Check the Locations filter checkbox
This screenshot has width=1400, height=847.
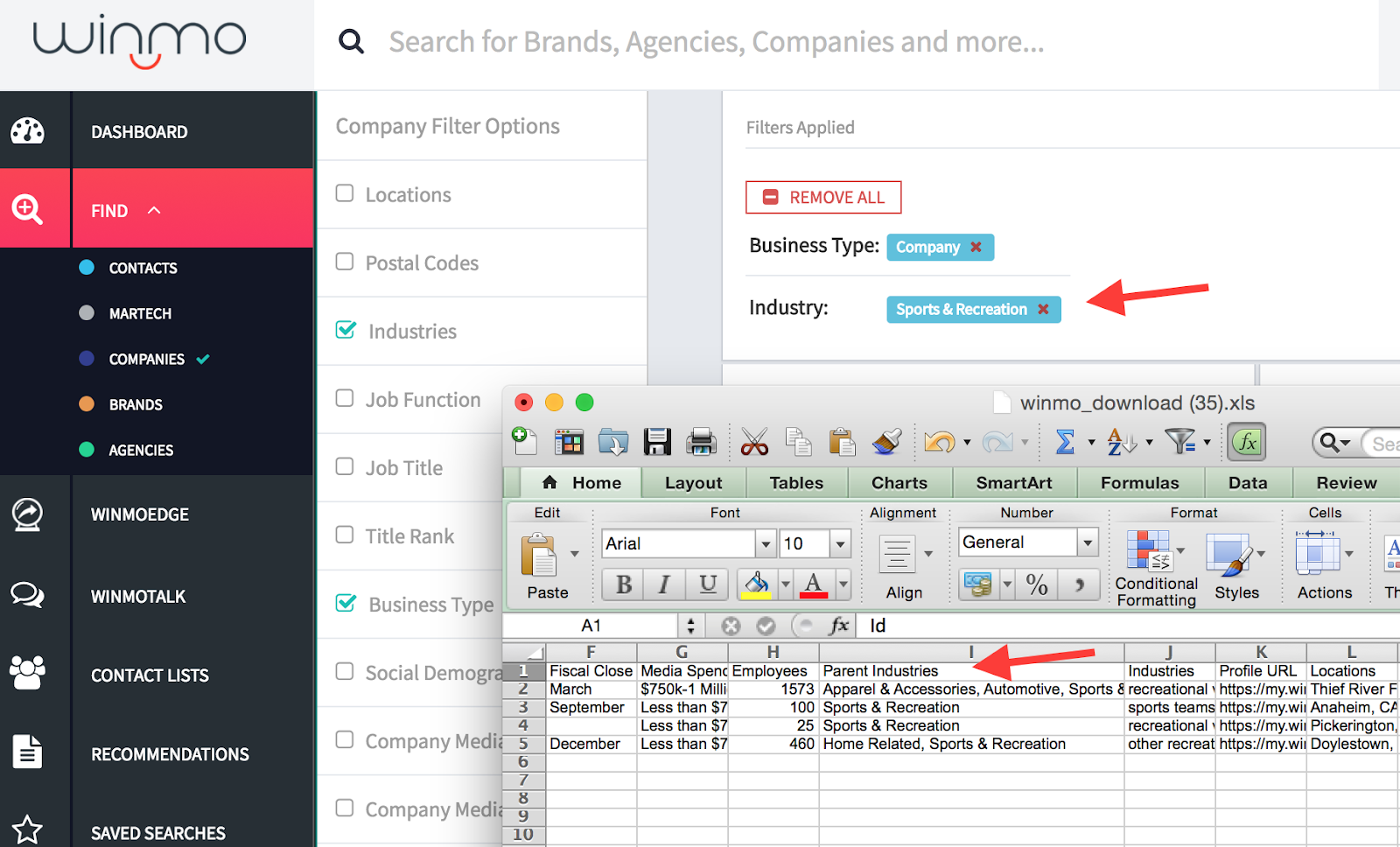pyautogui.click(x=345, y=192)
